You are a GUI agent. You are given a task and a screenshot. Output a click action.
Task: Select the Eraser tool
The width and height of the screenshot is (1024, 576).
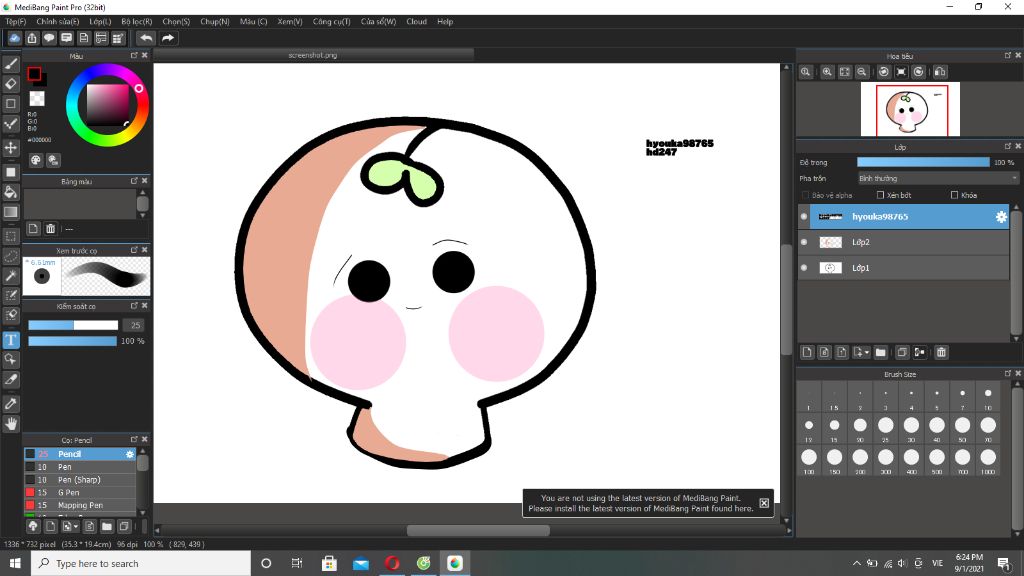coord(11,83)
